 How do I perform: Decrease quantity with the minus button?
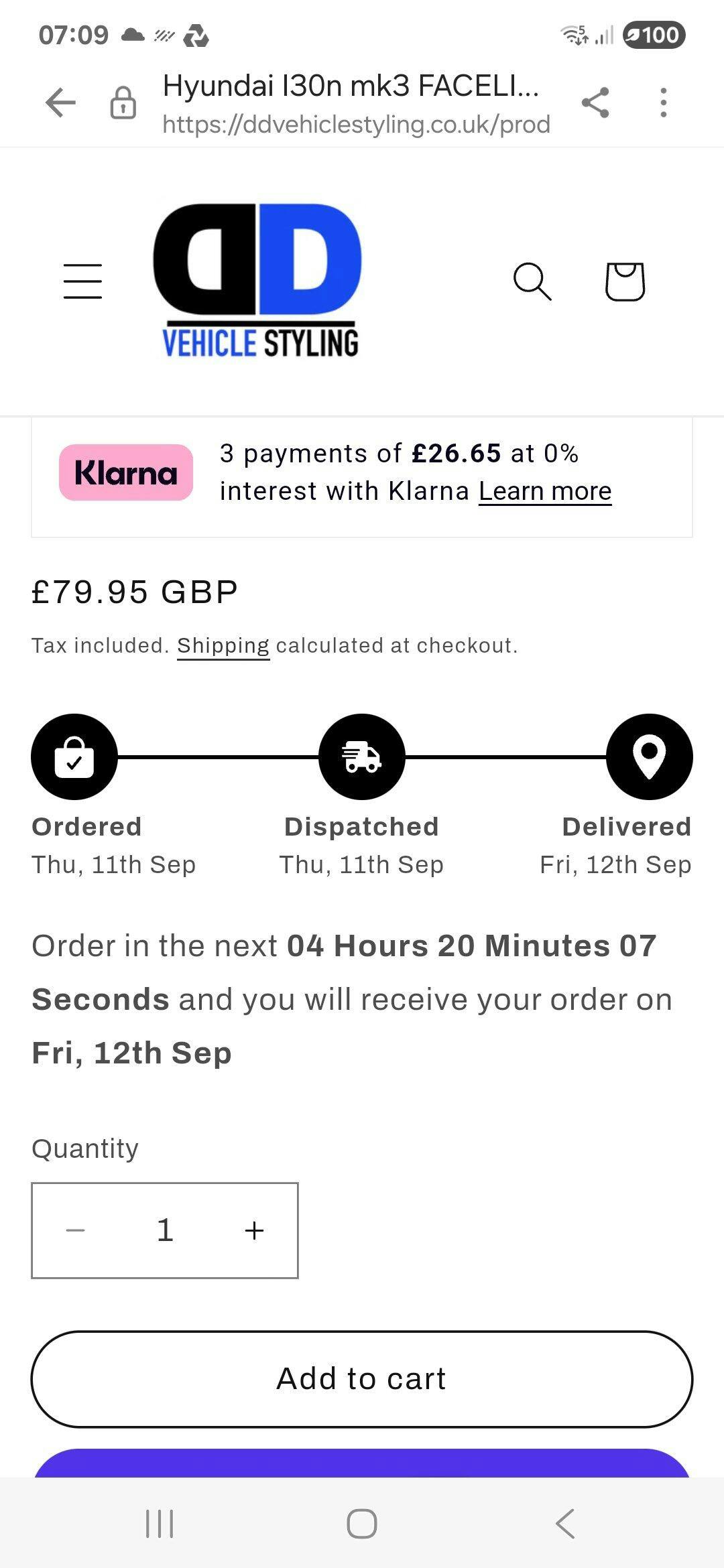click(x=76, y=1230)
